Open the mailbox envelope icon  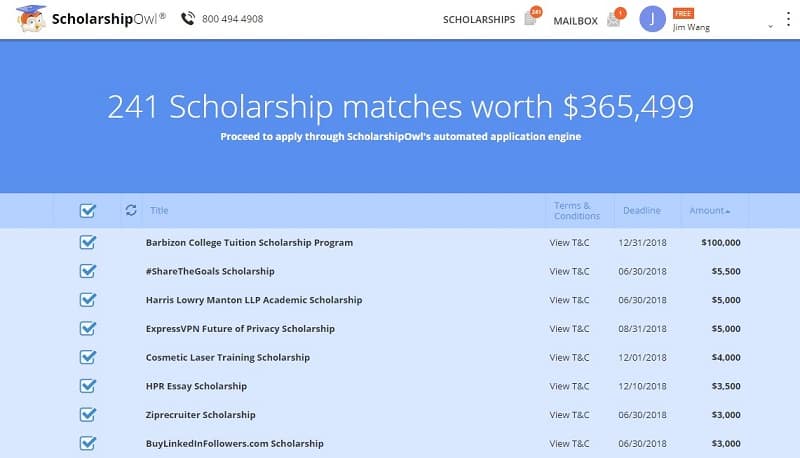[614, 19]
